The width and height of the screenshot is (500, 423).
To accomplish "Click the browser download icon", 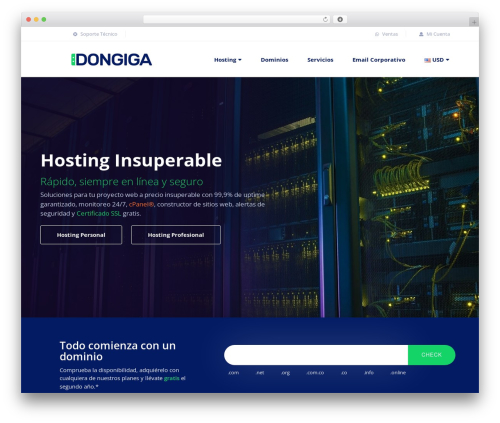I will tap(340, 19).
